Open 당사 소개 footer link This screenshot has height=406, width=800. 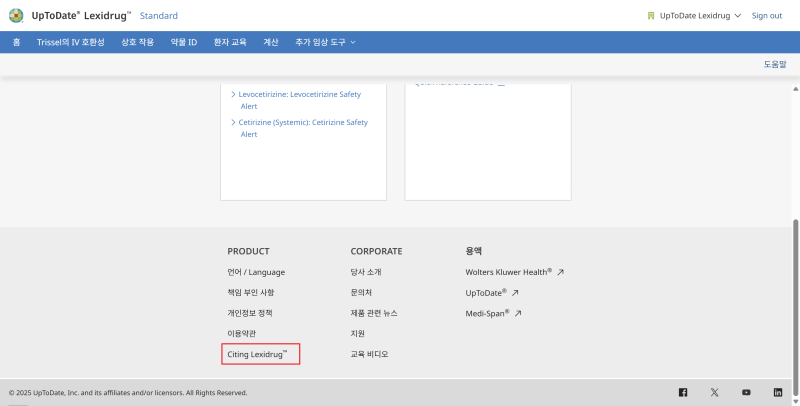366,272
